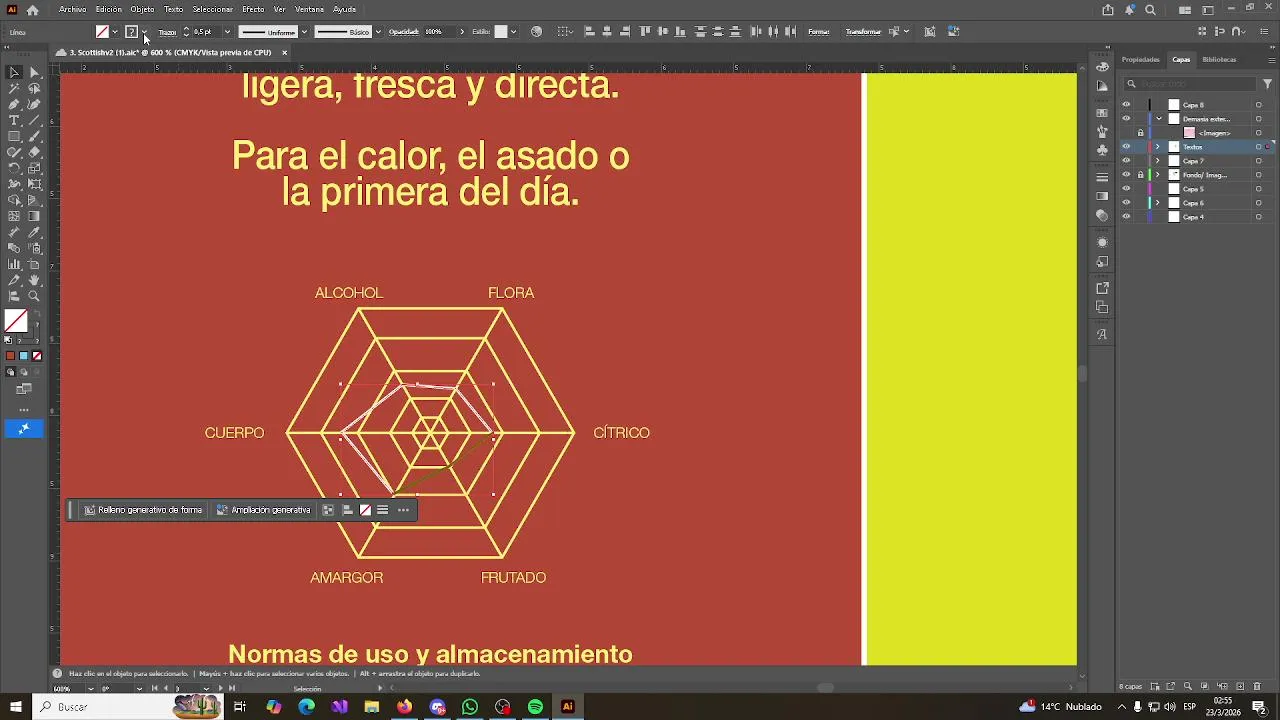Select the Line Segment tool
Viewport: 1280px width, 720px height.
[34, 120]
